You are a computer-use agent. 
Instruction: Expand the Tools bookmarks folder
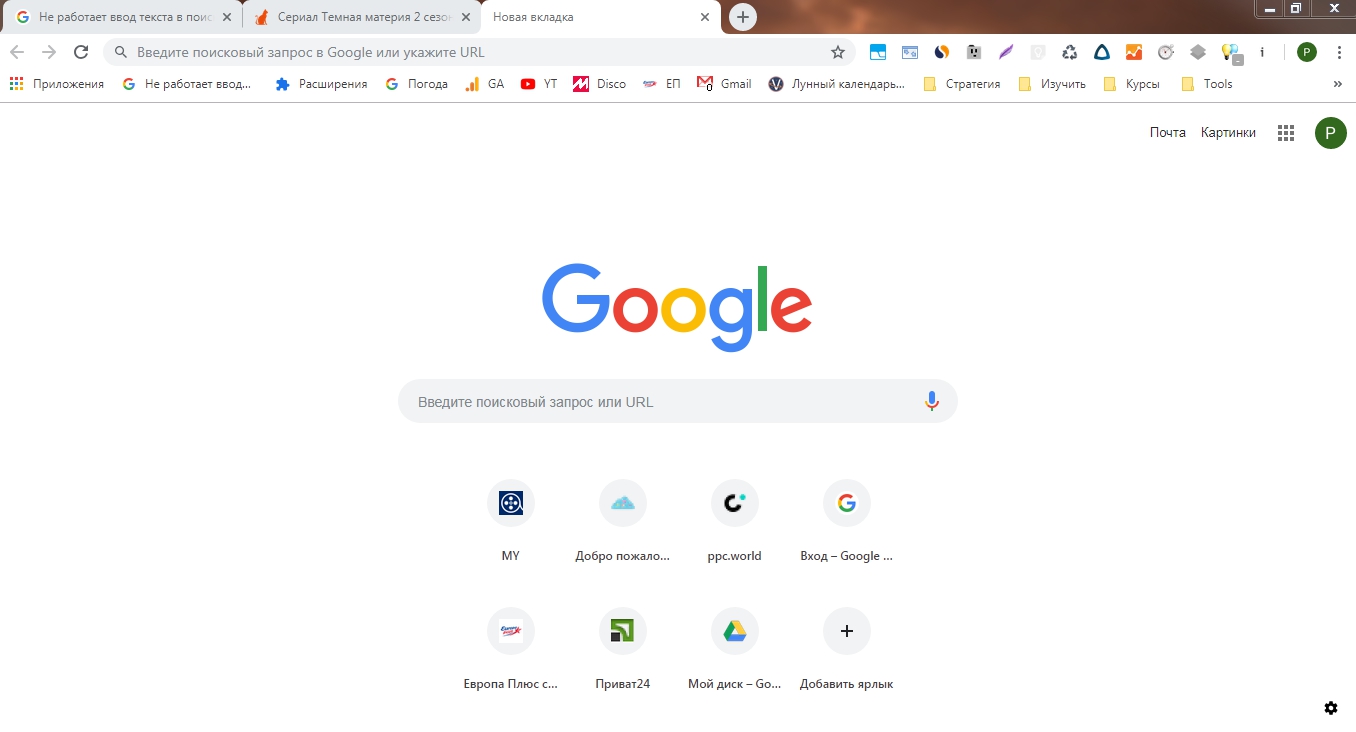(x=1207, y=84)
